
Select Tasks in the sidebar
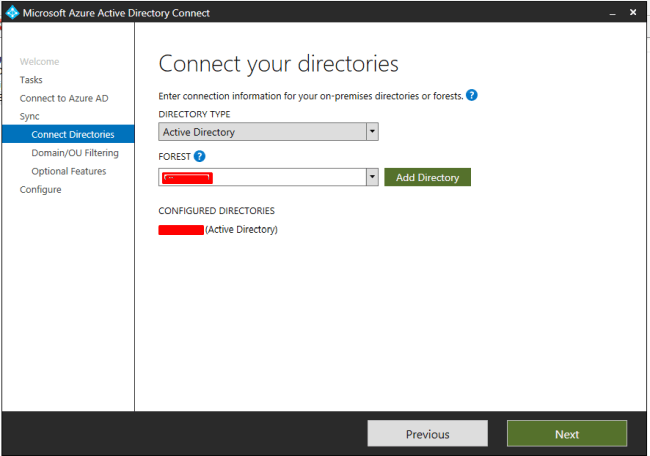pos(31,80)
